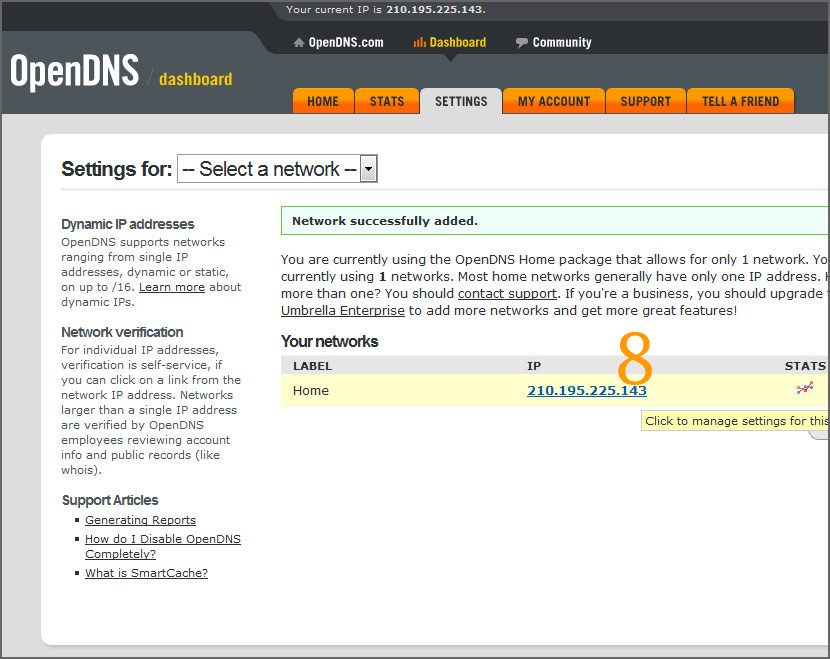The height and width of the screenshot is (659, 830).
Task: Click current IP text in top bar
Action: tap(385, 10)
